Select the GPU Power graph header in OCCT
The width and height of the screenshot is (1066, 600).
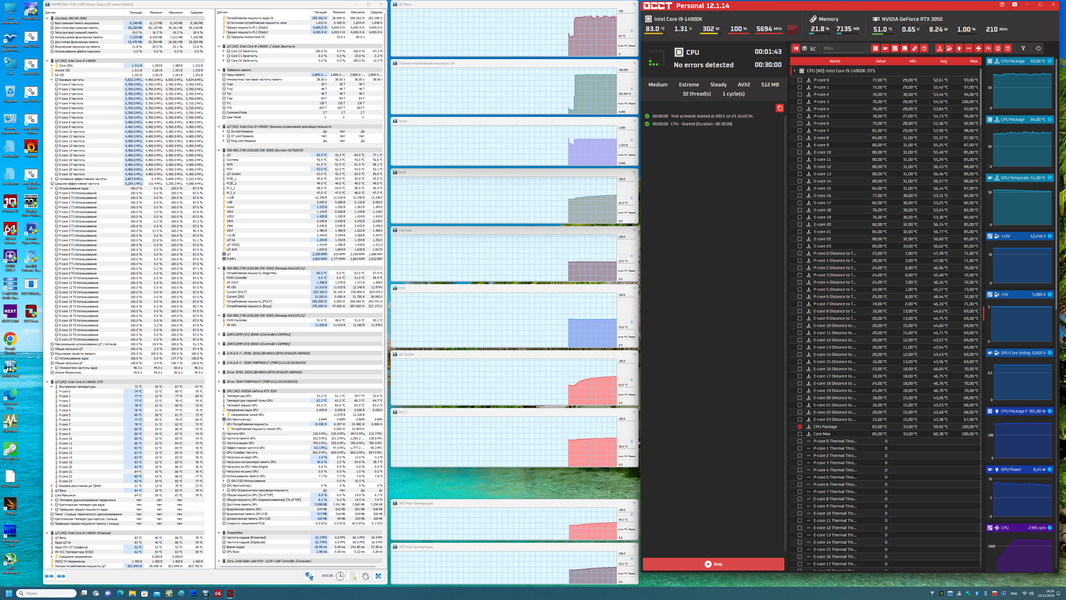coord(1020,469)
